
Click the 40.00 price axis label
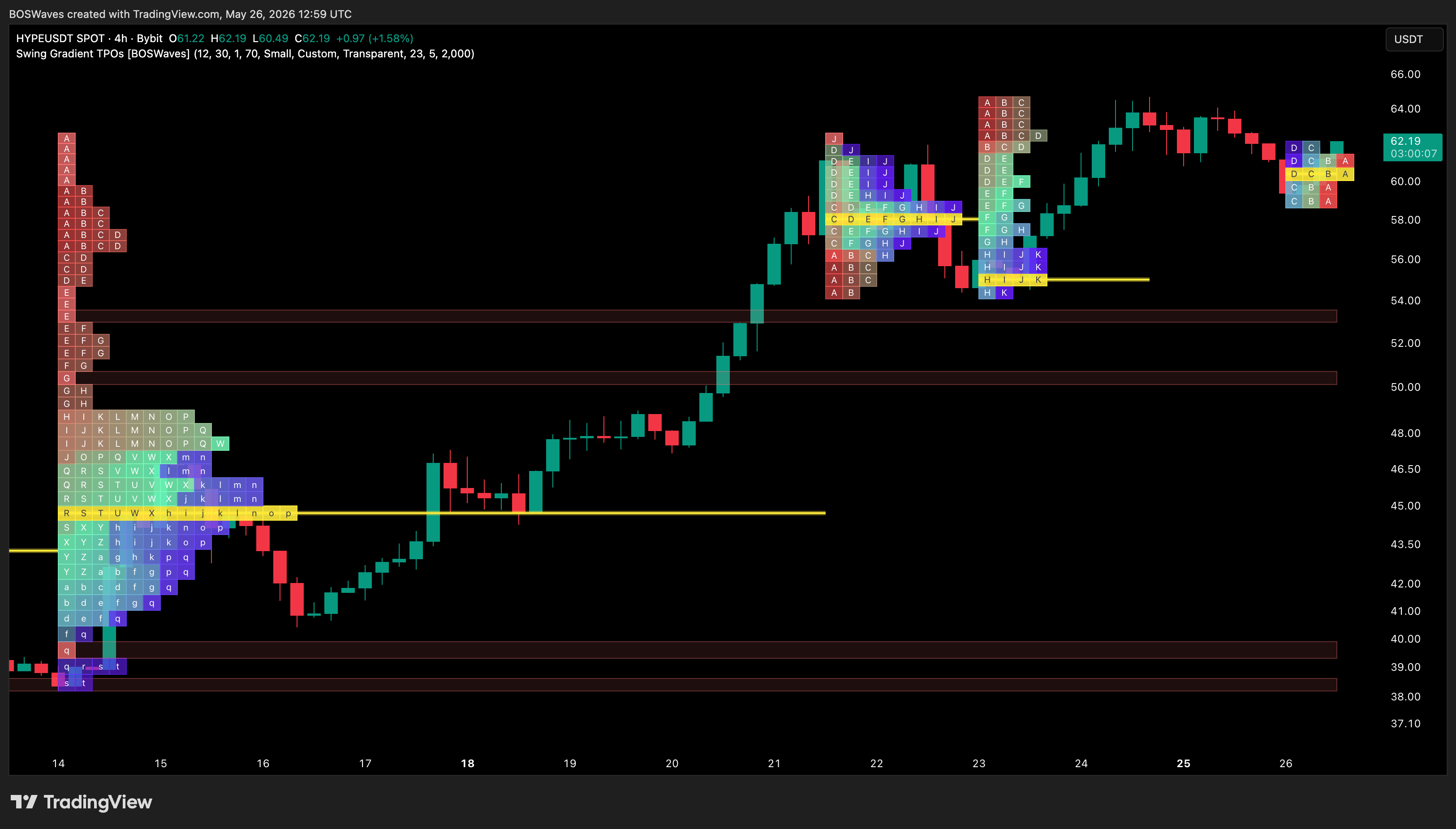1405,639
